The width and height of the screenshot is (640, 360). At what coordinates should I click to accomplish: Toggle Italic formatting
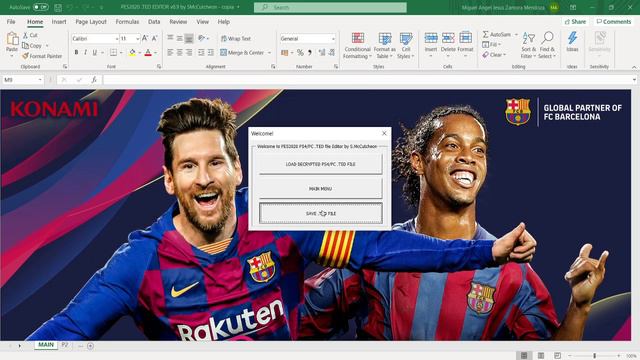[x=85, y=53]
